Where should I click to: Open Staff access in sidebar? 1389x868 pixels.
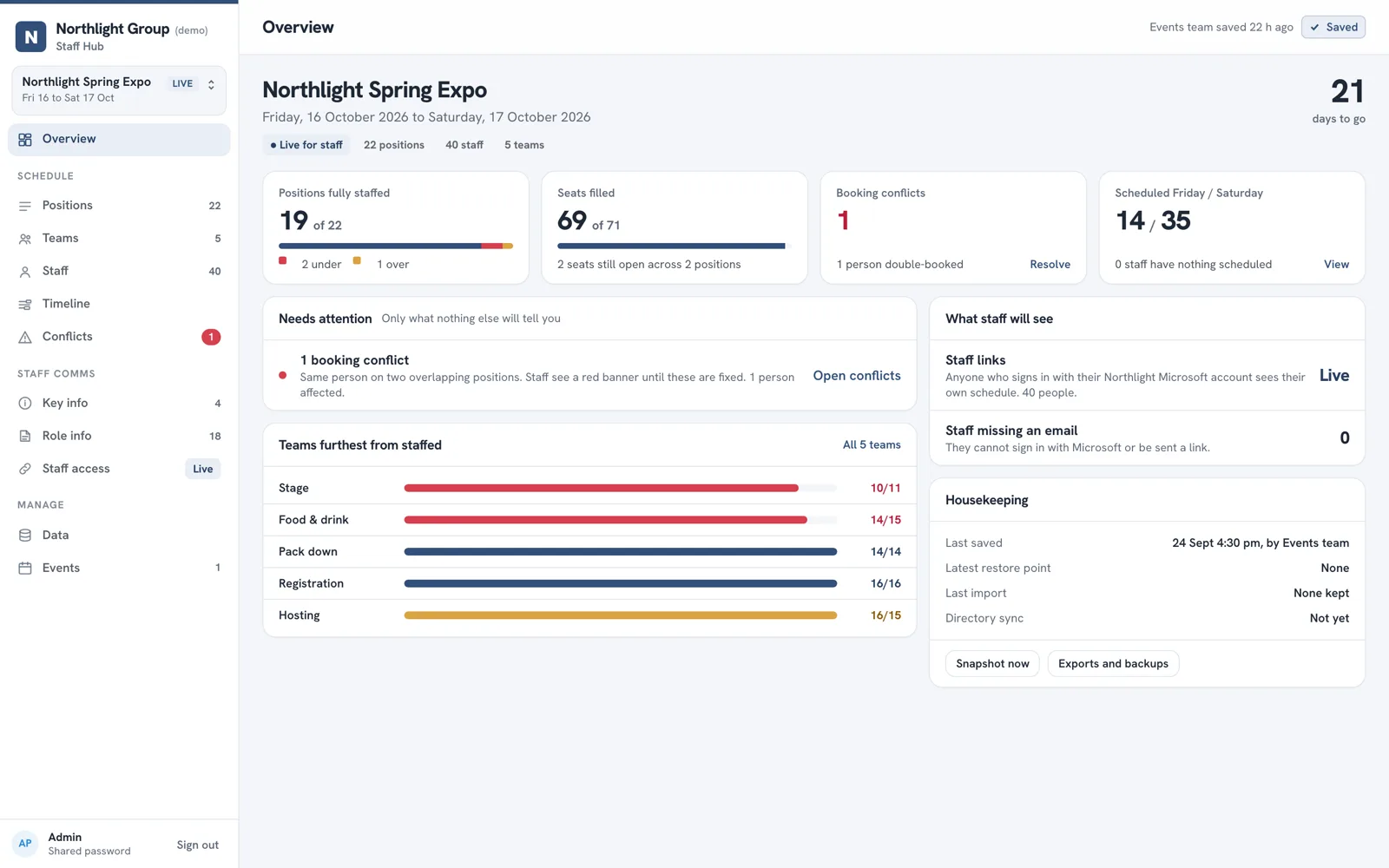pos(119,469)
